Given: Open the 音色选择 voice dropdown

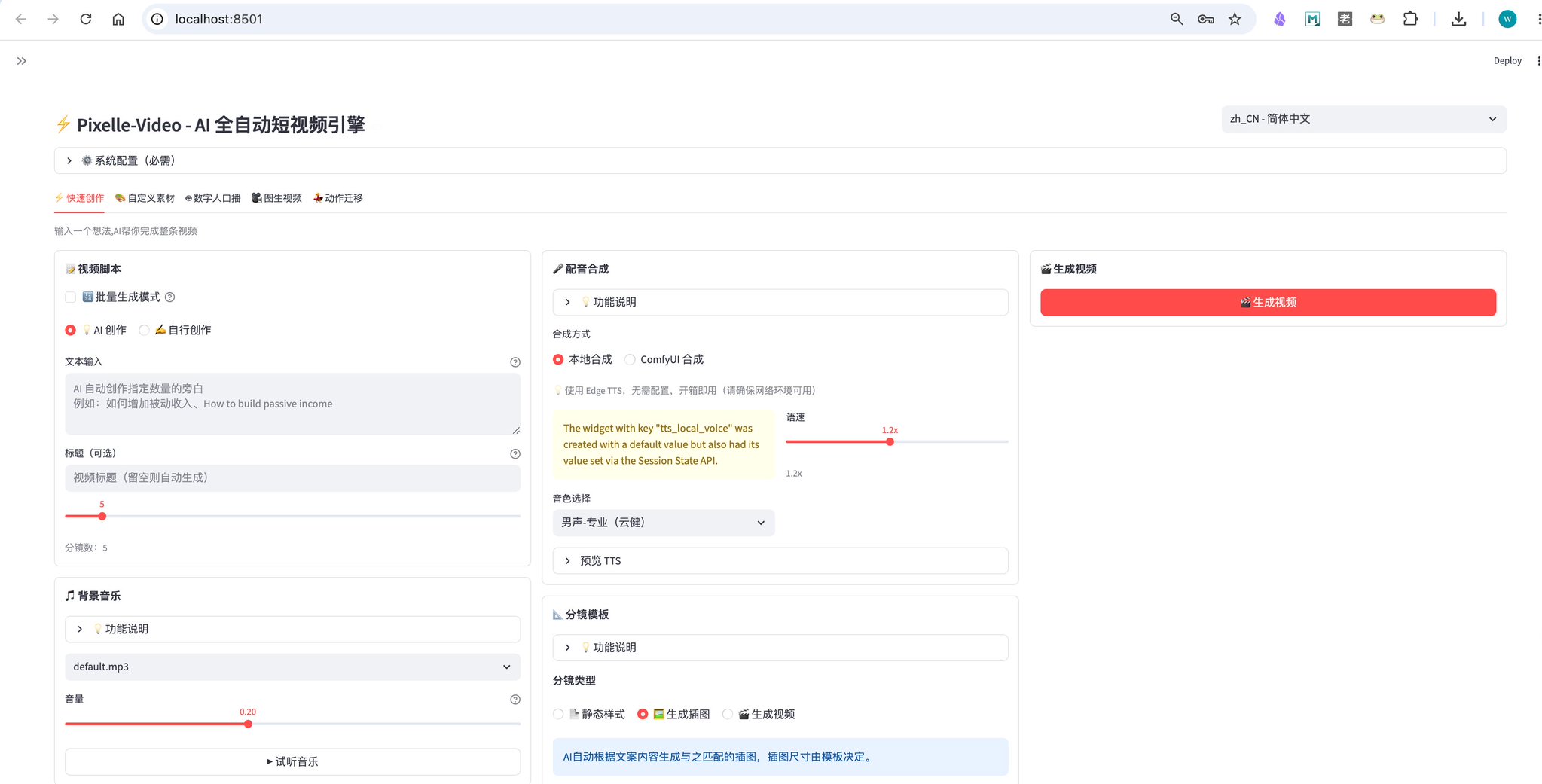Looking at the screenshot, I should pos(664,523).
